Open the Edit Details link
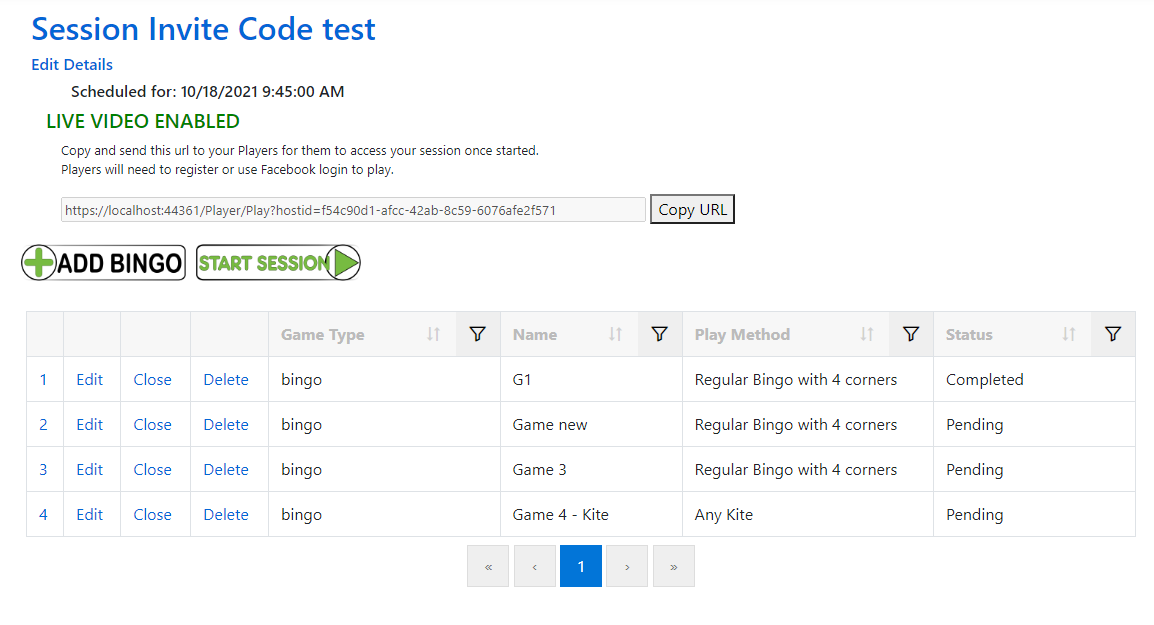 coord(72,65)
